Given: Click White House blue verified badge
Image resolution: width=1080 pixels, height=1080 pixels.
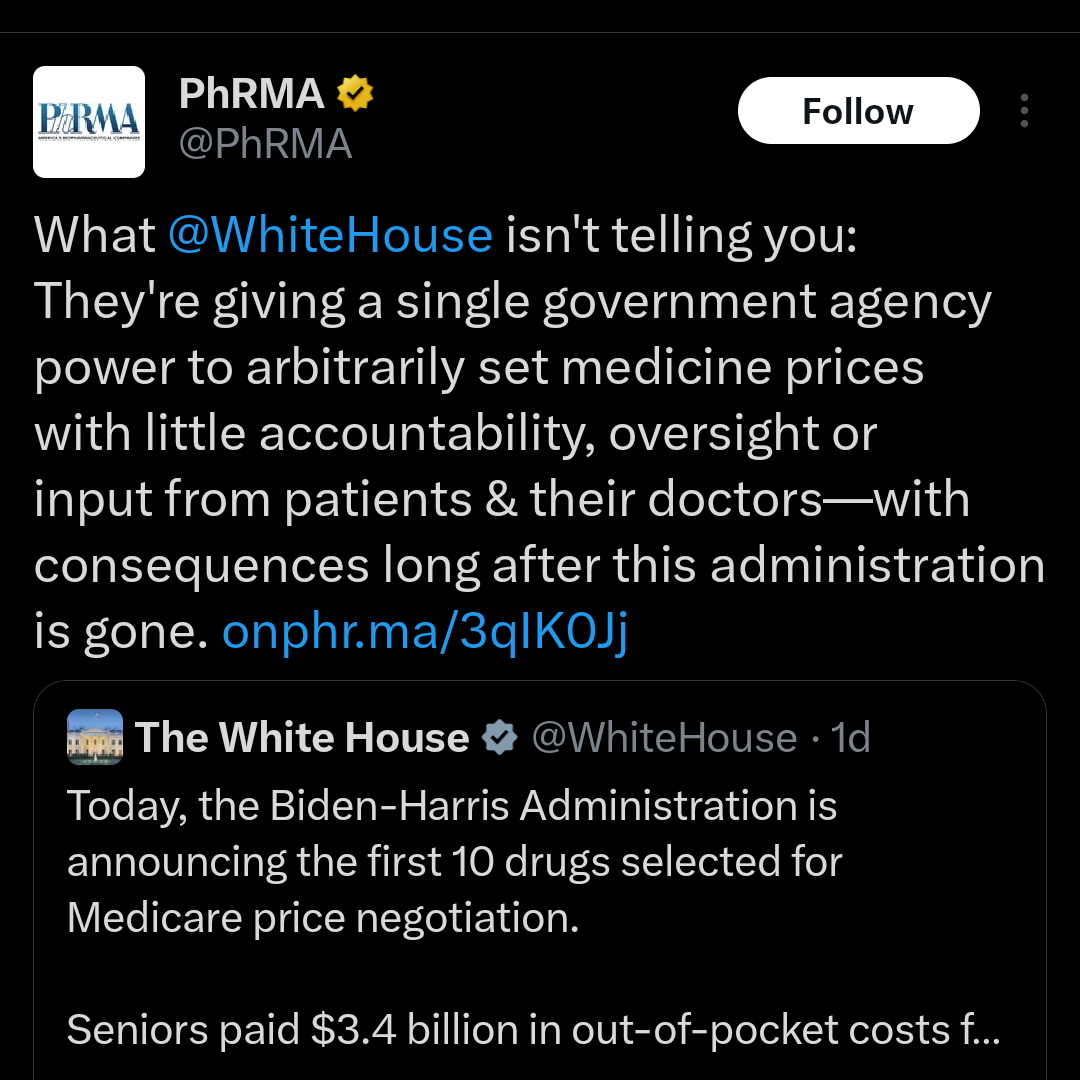Looking at the screenshot, I should click(x=499, y=738).
